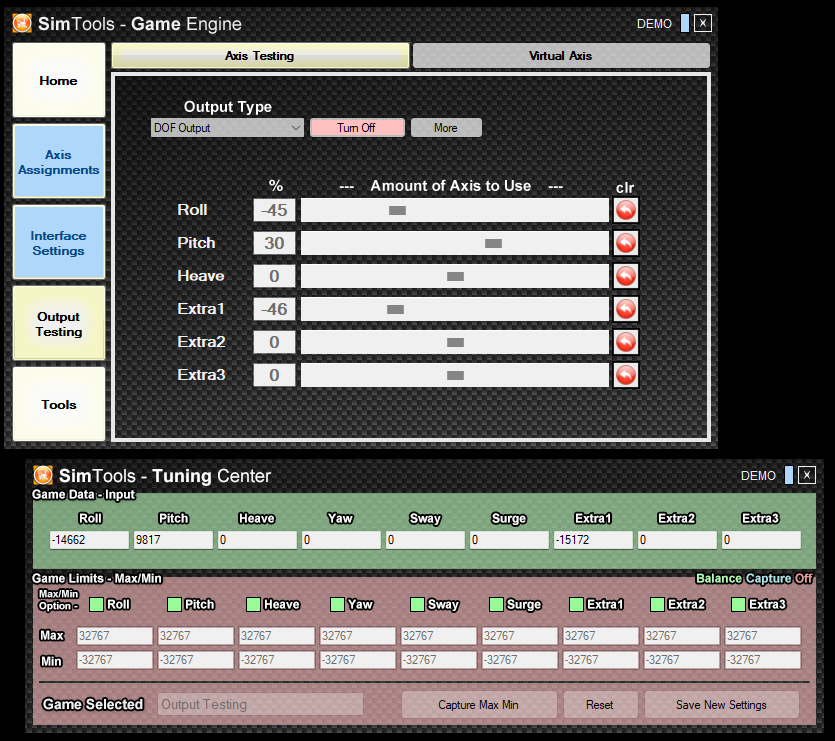
Task: Toggle the Roll Max/Min checkbox
Action: (97, 604)
